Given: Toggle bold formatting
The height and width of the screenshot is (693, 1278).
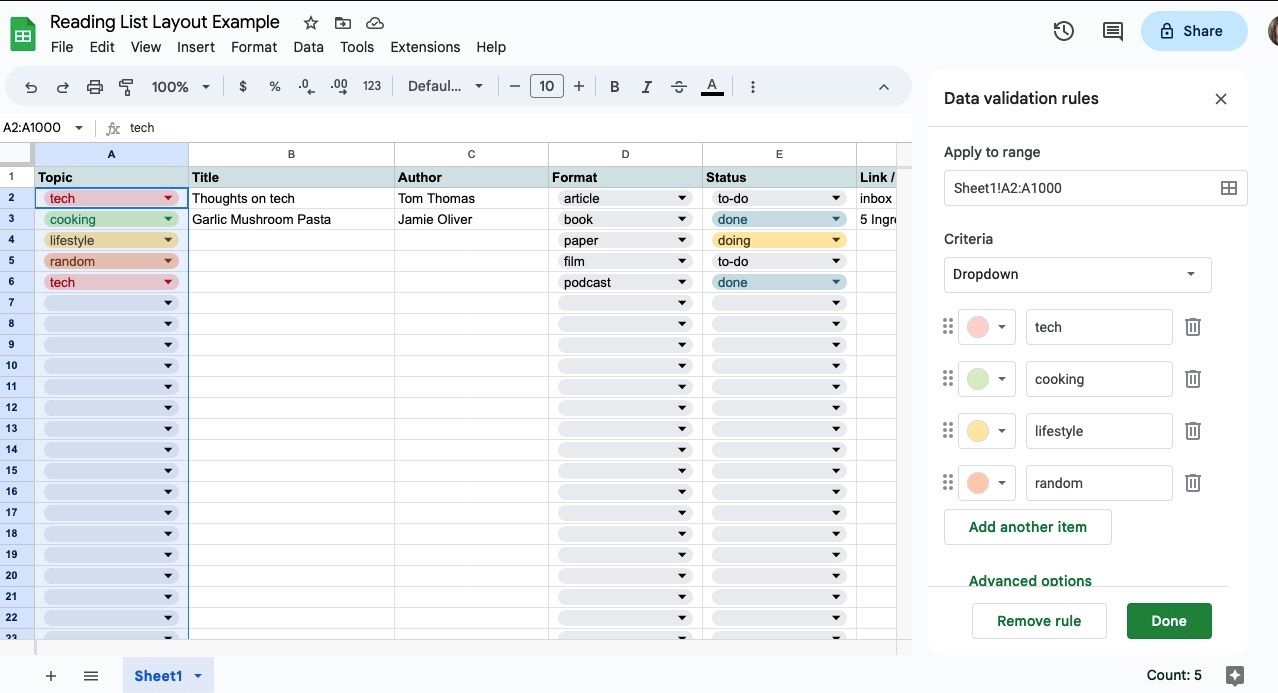Looking at the screenshot, I should 615,87.
